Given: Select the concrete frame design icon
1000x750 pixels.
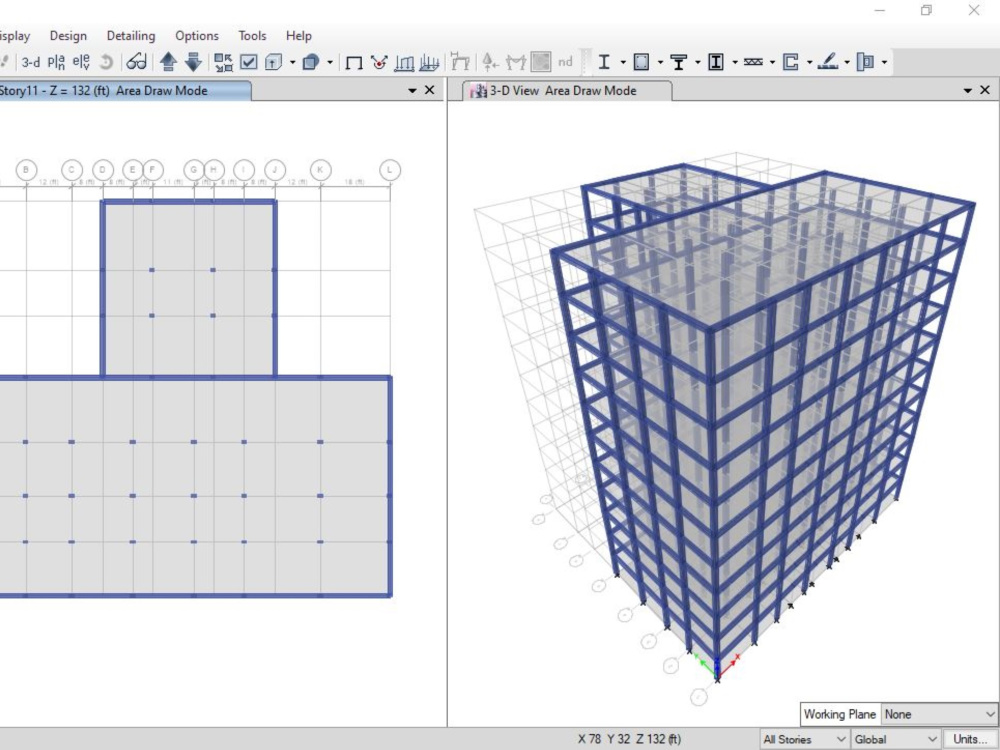Looking at the screenshot, I should coord(641,62).
